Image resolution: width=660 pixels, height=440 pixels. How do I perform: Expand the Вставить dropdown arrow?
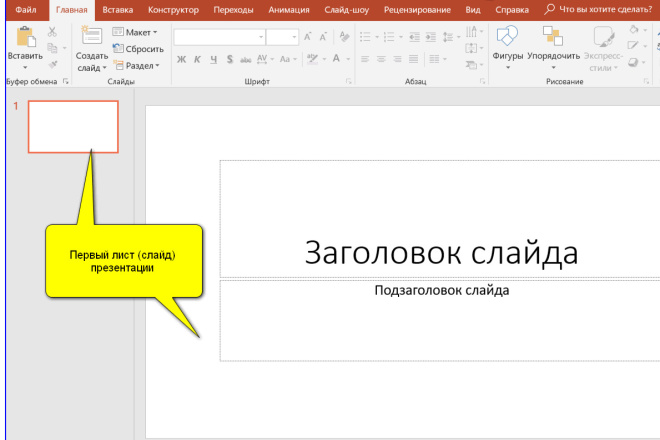click(x=25, y=67)
